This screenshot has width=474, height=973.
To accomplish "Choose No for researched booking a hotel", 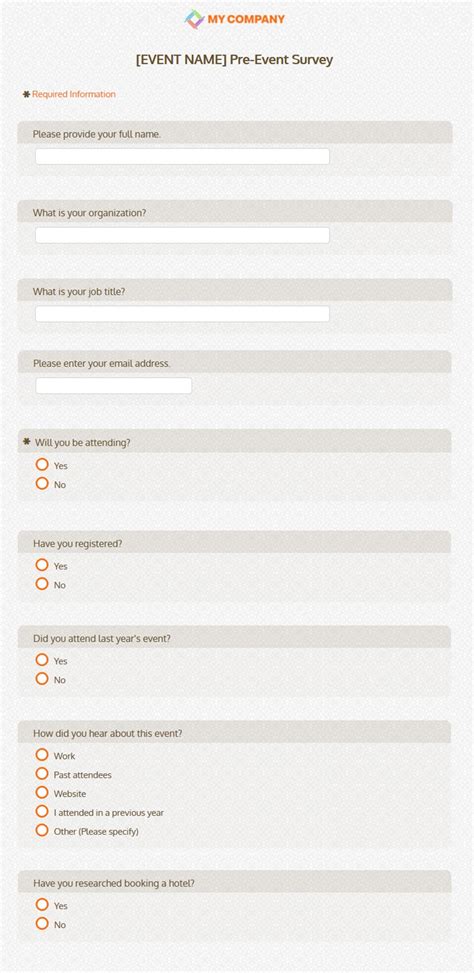I will coord(42,923).
